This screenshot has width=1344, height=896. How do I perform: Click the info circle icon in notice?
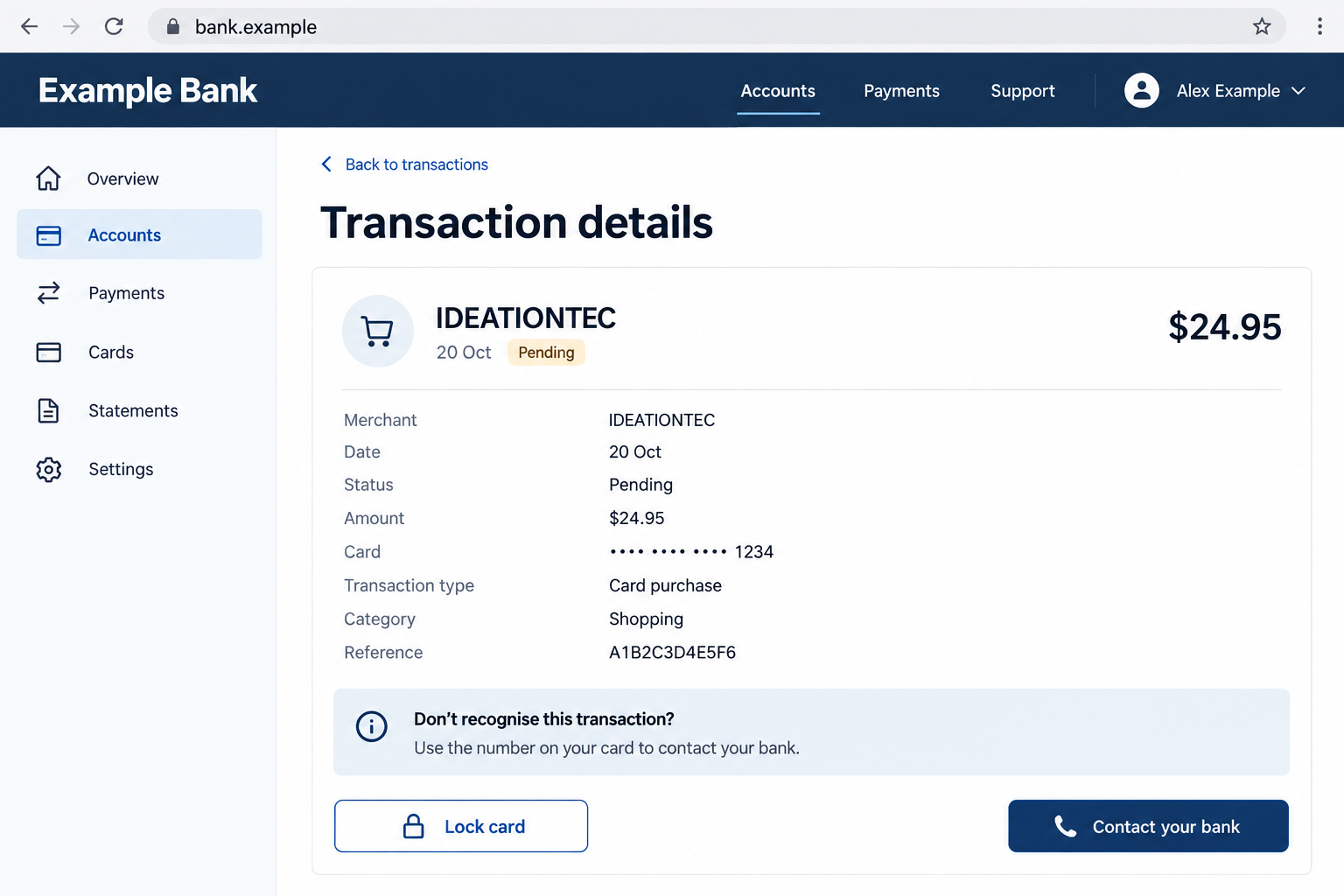click(x=372, y=726)
